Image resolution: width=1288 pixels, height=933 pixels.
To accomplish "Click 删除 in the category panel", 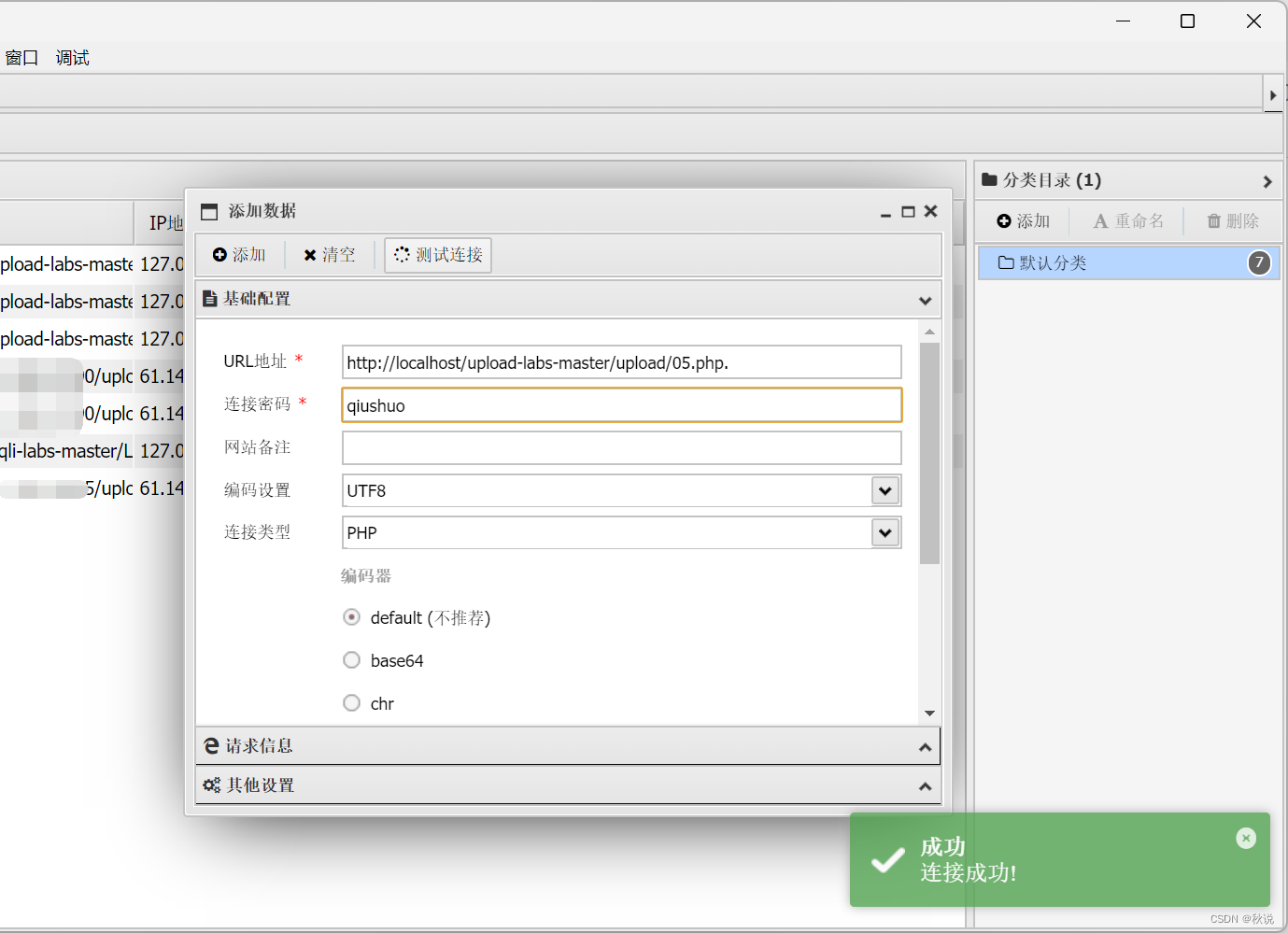I will point(1233,221).
